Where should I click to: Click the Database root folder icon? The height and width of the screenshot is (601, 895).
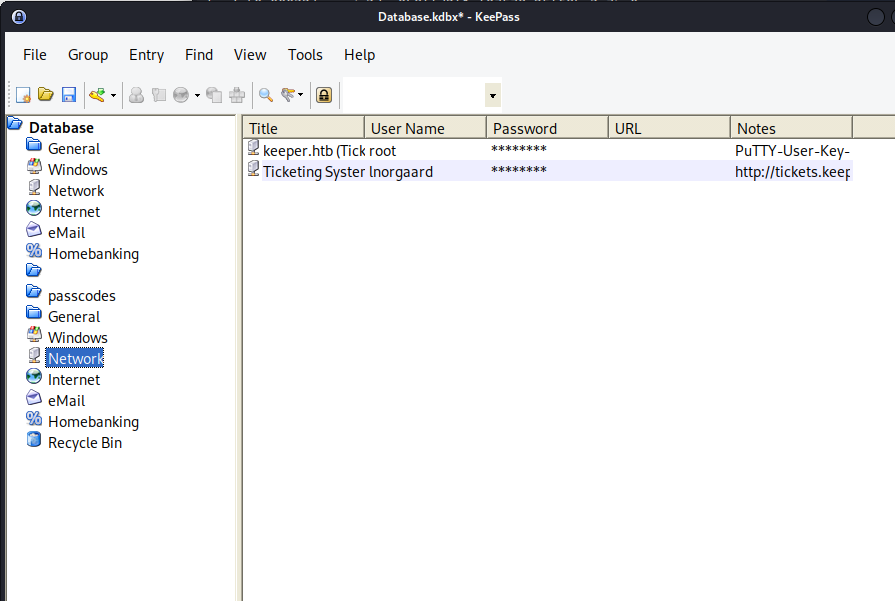[x=15, y=123]
